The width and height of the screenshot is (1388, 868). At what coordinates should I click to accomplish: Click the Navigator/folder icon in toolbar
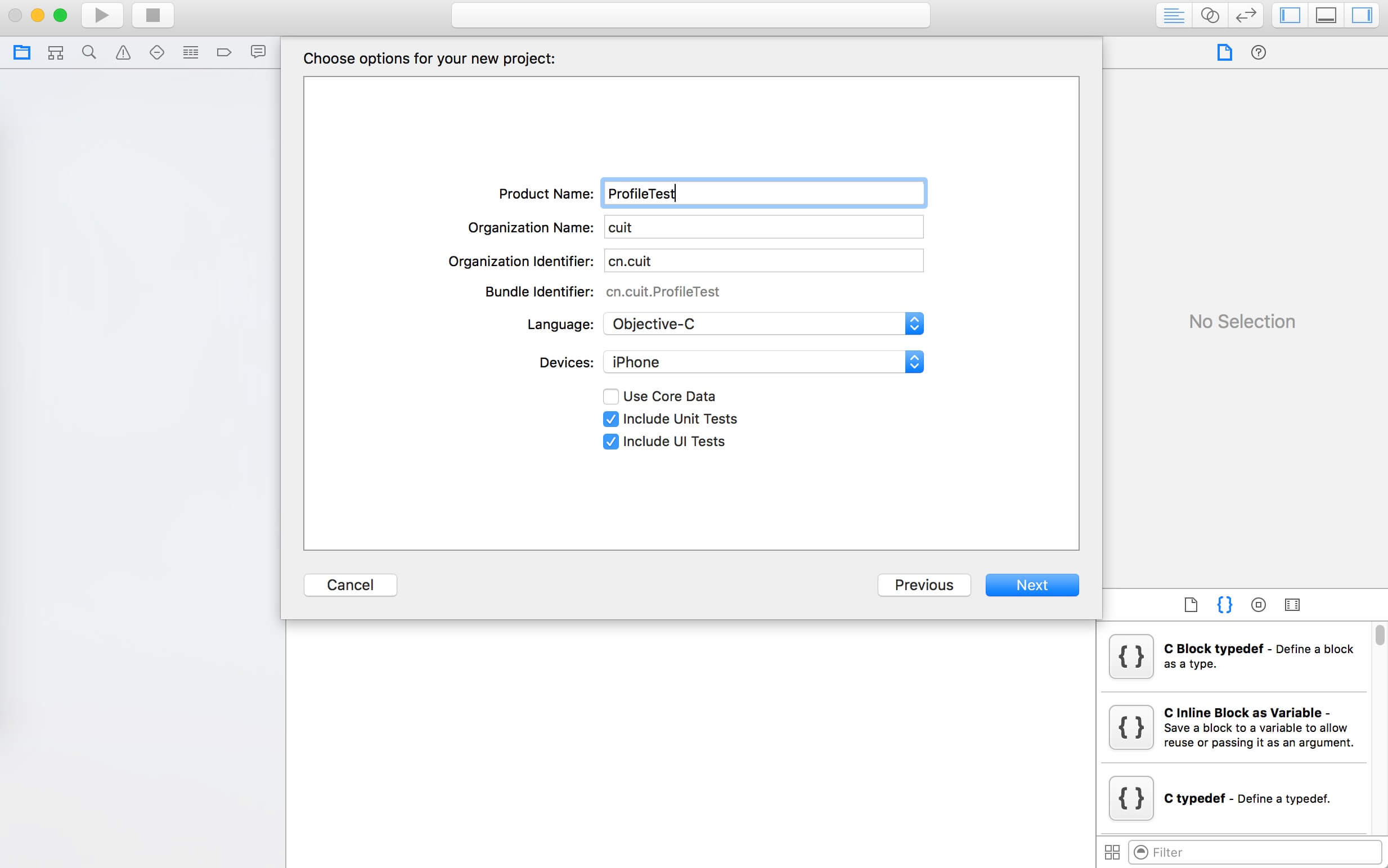point(22,51)
